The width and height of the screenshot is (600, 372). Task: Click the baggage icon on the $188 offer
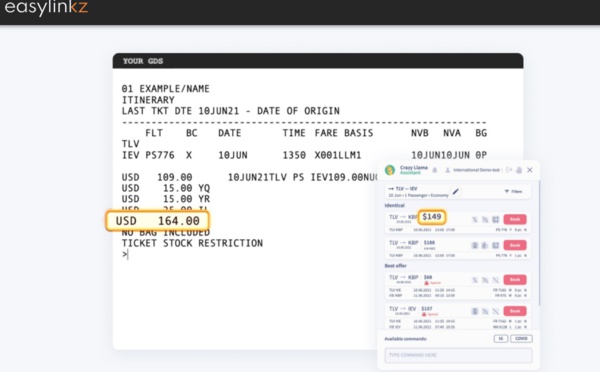pos(475,245)
